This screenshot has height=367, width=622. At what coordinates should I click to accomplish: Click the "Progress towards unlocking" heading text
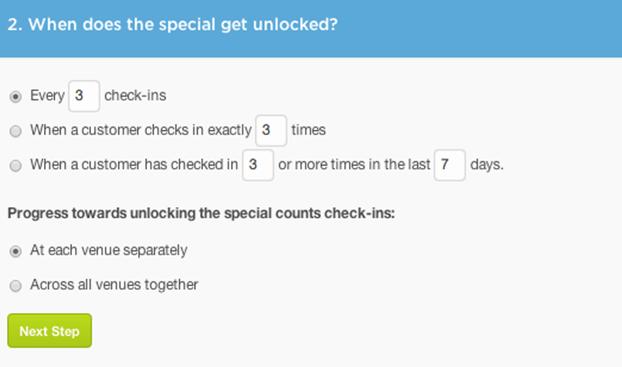[x=201, y=213]
